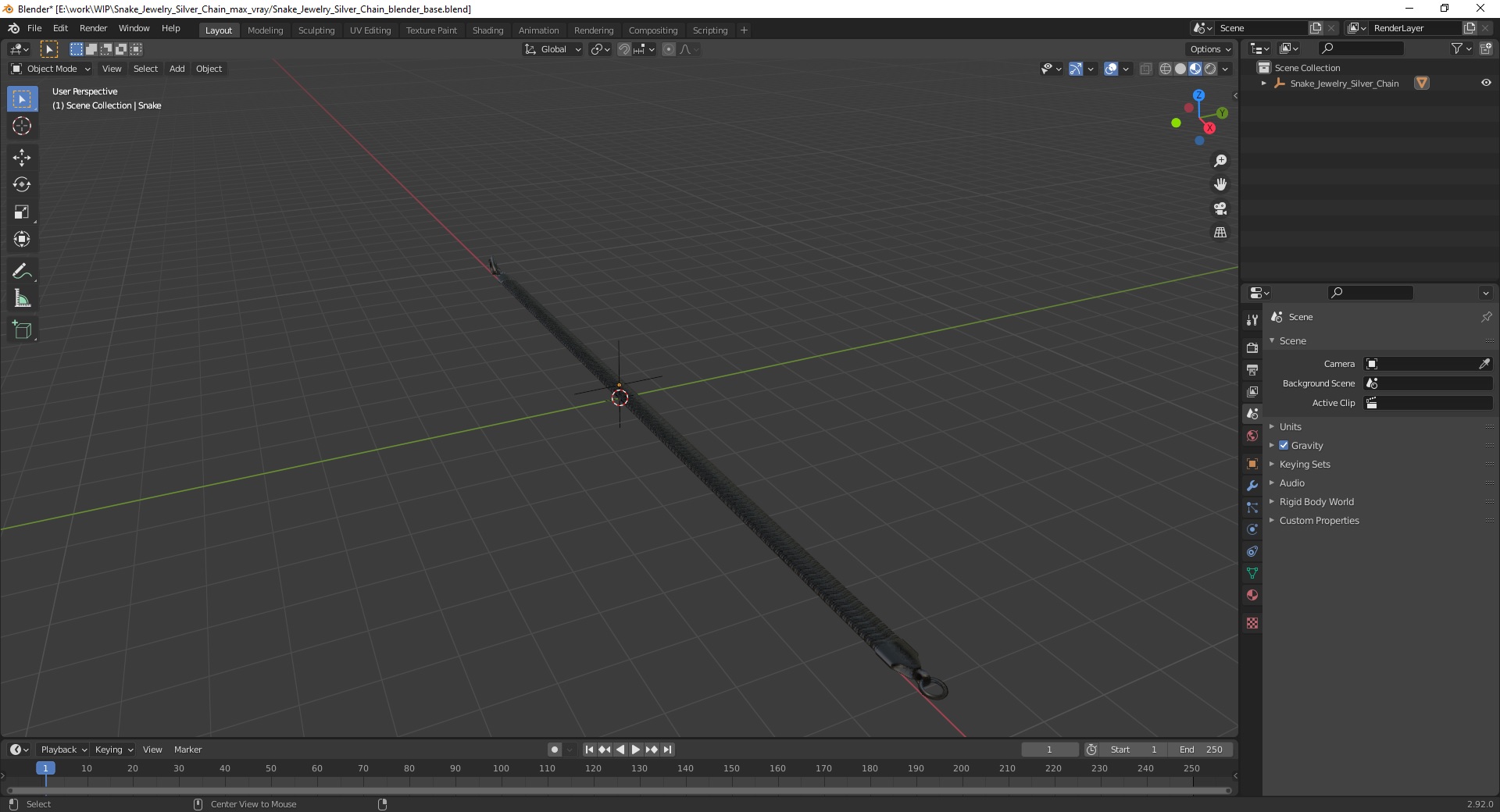
Task: Expand the Custom Properties panel
Action: (1319, 520)
